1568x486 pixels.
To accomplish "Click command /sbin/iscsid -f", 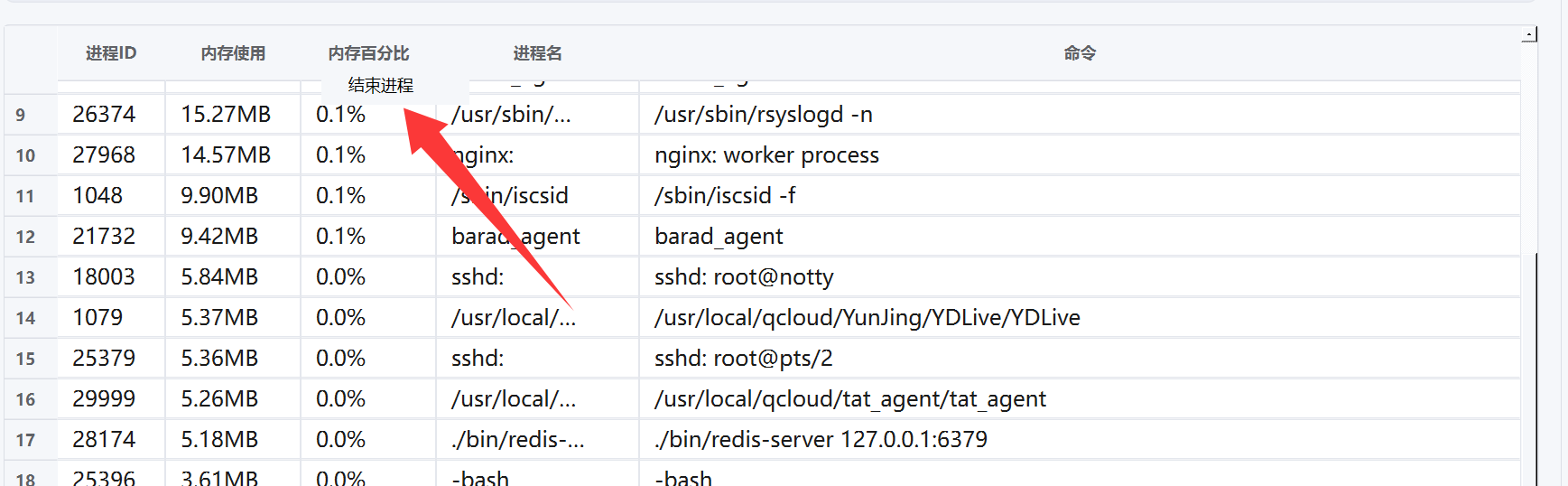I will pos(1080,196).
